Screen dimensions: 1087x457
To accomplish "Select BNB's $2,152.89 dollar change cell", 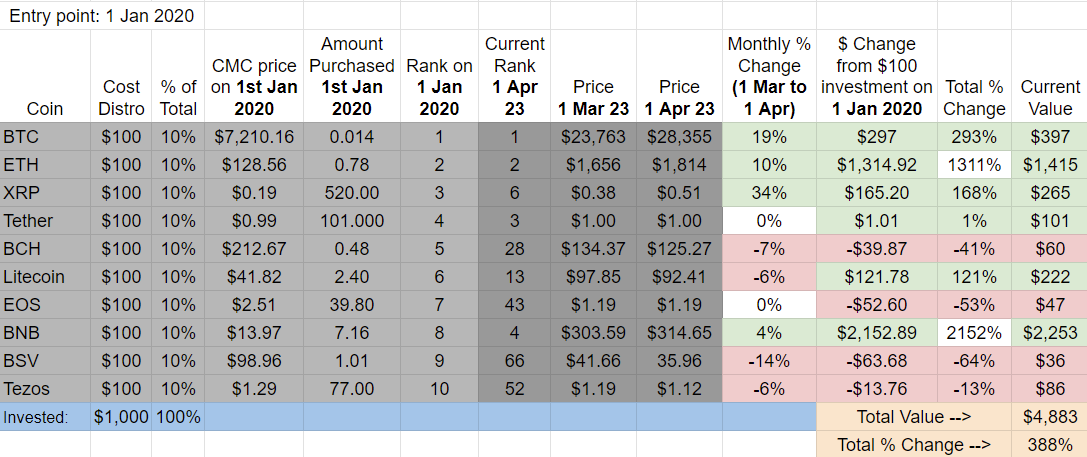I will (876, 332).
